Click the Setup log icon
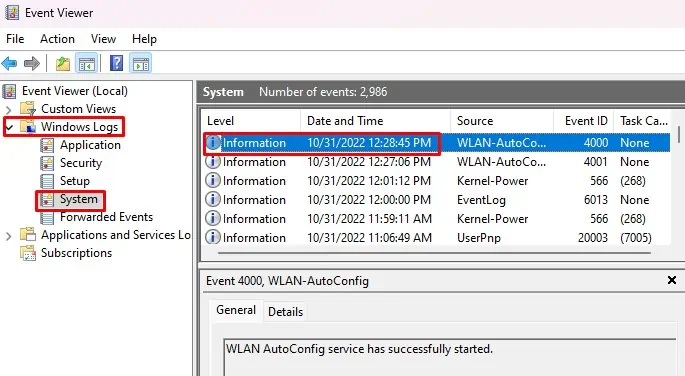 tap(47, 181)
